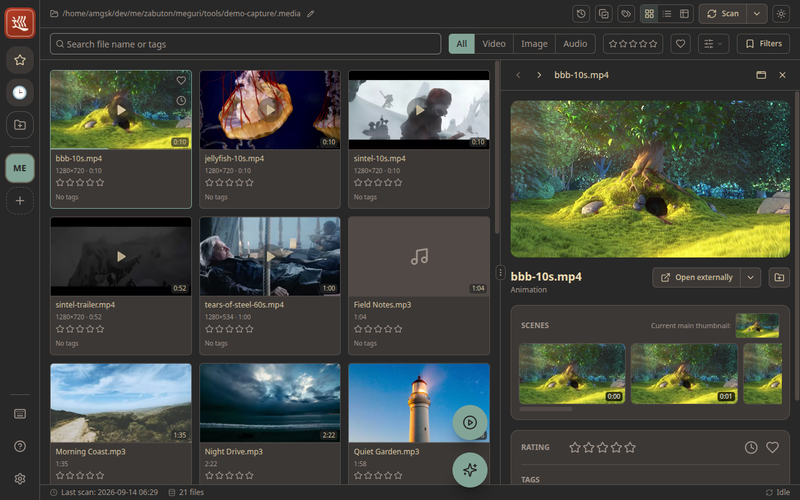Open the sort options dropdown

[x=713, y=44]
